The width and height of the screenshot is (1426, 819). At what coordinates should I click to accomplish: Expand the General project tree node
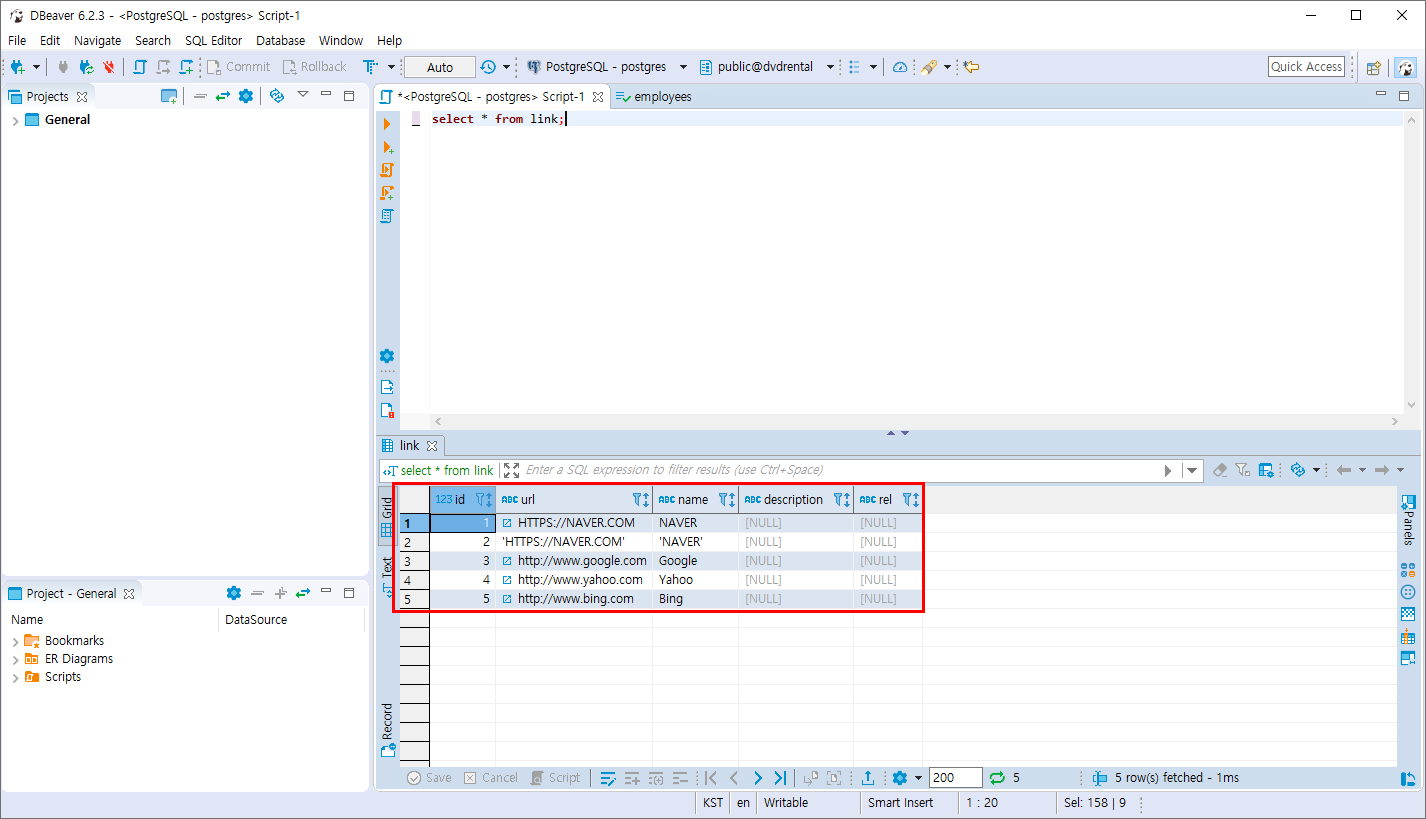pos(15,120)
